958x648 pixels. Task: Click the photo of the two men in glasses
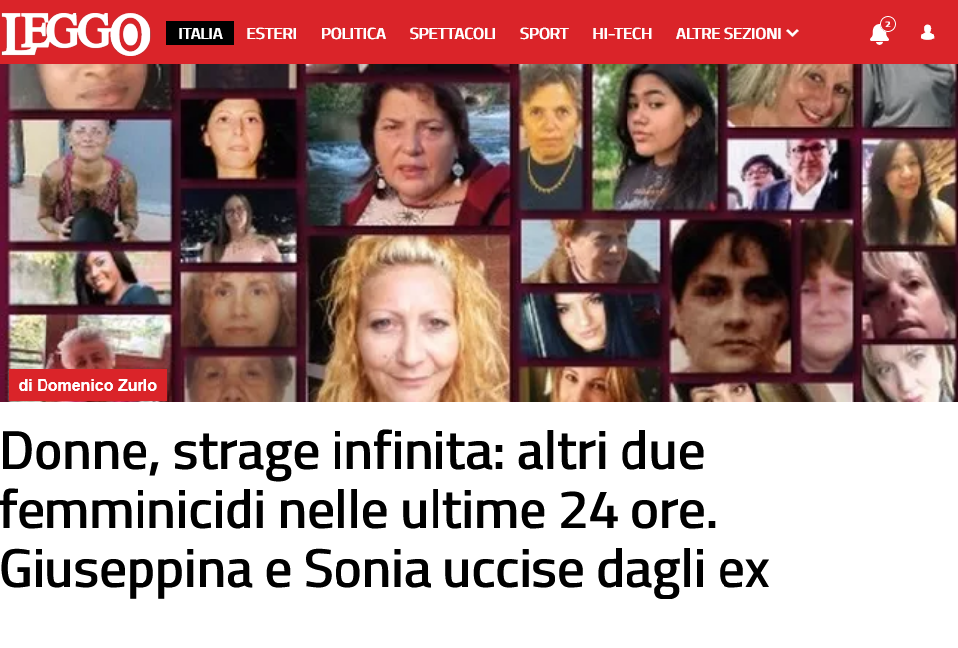click(788, 175)
